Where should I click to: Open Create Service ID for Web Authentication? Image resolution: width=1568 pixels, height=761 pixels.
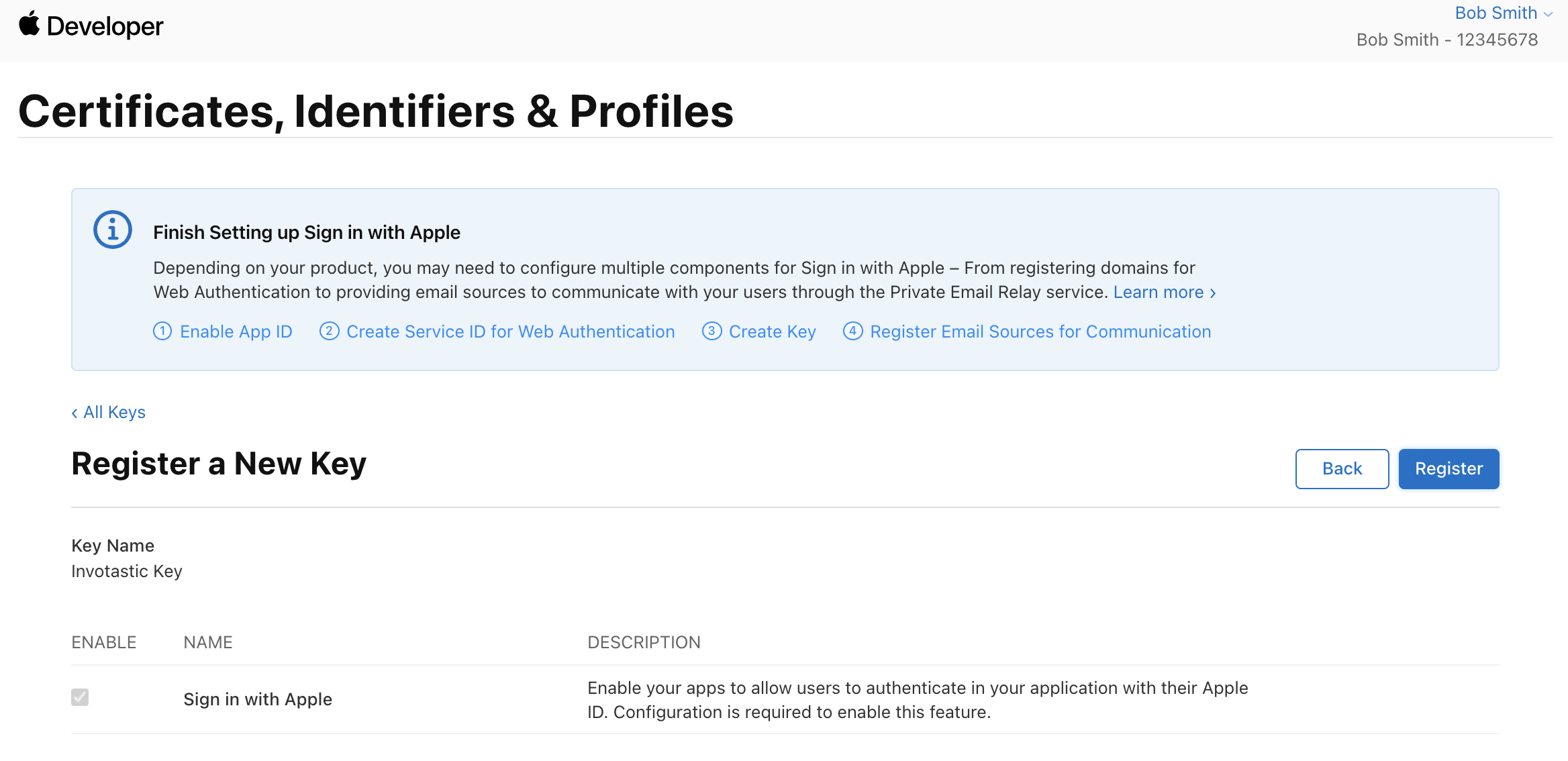point(497,332)
